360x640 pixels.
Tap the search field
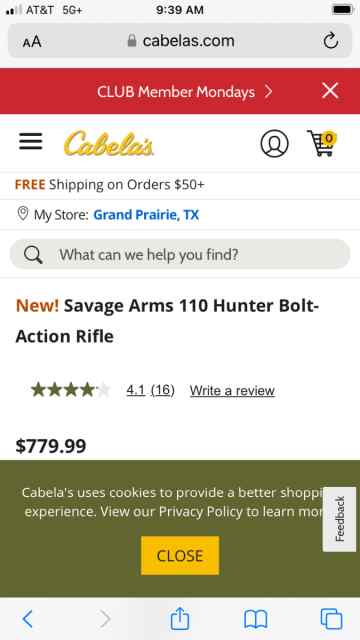[180, 254]
